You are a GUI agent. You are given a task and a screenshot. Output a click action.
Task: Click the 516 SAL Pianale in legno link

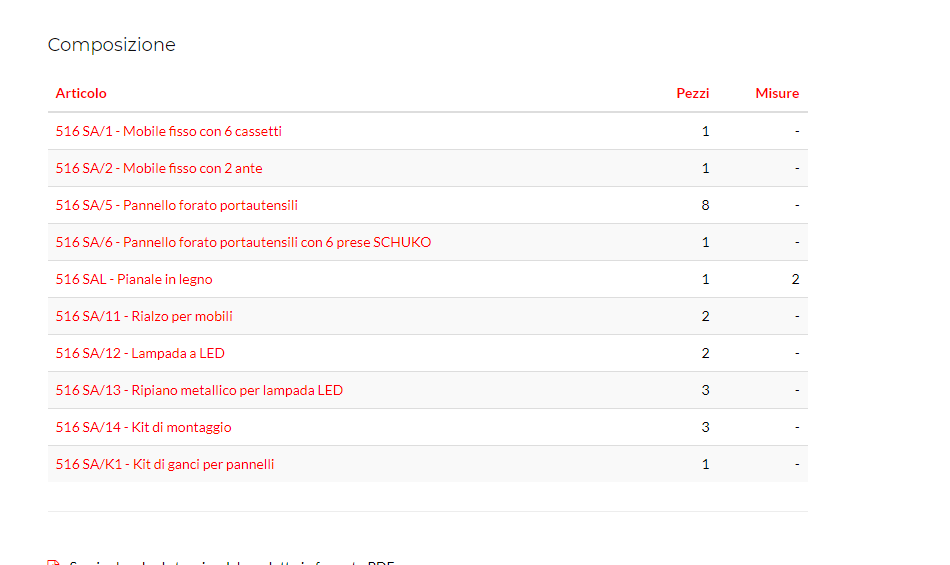coord(133,279)
